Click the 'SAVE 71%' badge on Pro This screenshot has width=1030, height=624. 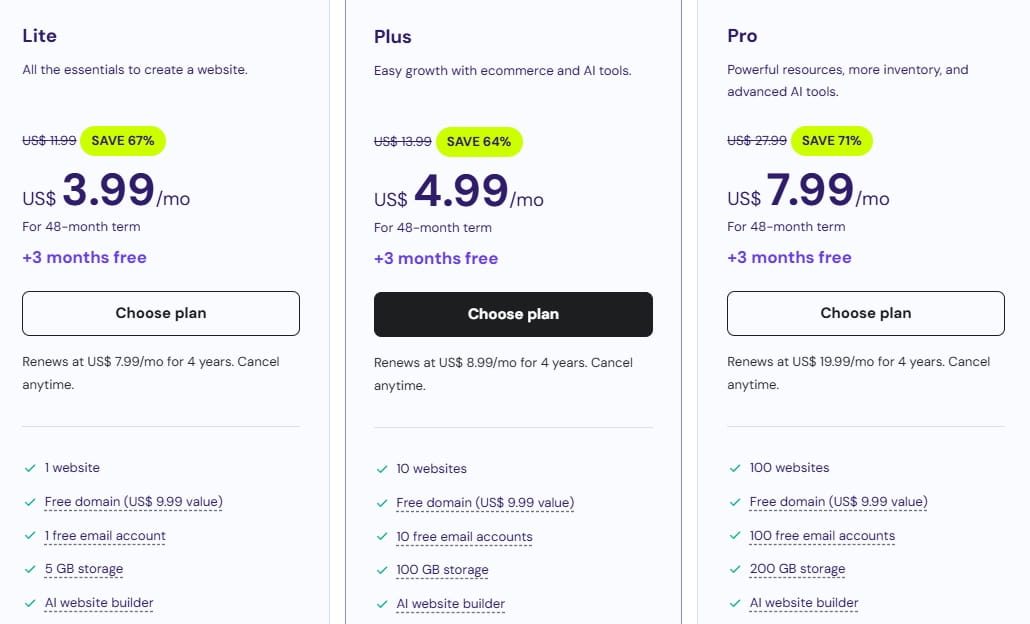[x=832, y=140]
